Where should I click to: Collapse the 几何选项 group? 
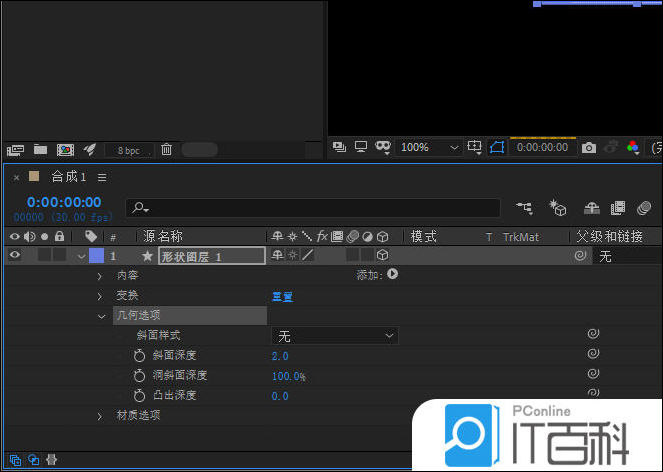100,315
